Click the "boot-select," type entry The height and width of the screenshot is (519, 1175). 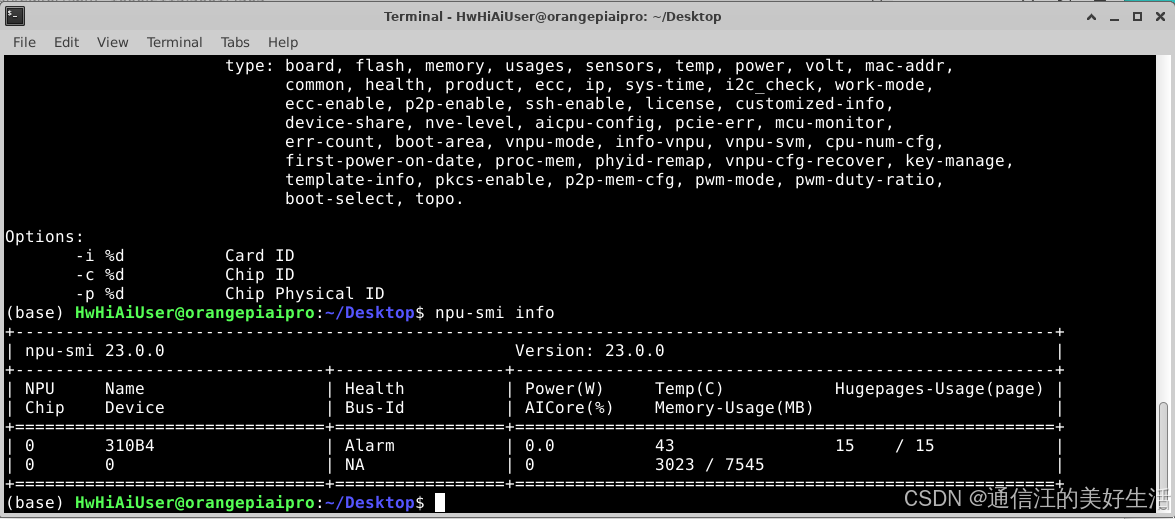coord(345,198)
